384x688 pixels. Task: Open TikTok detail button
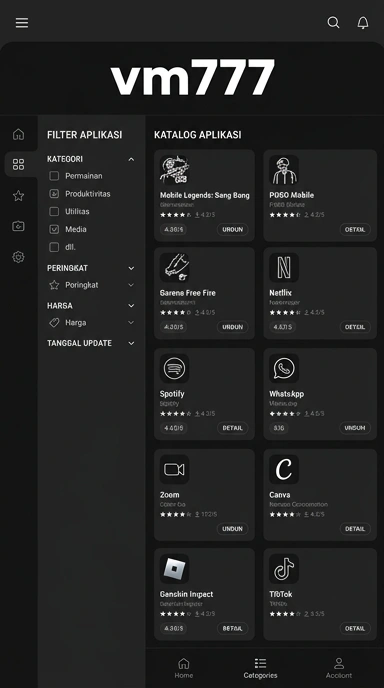point(355,628)
